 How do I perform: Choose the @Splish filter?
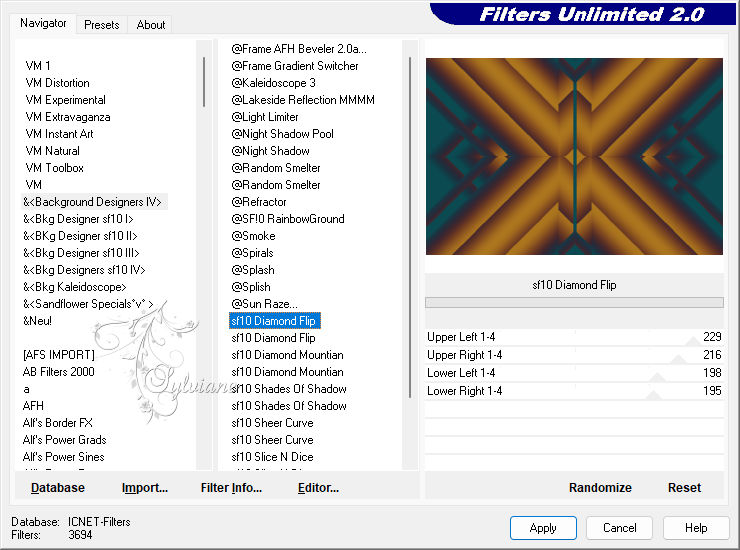pos(251,287)
